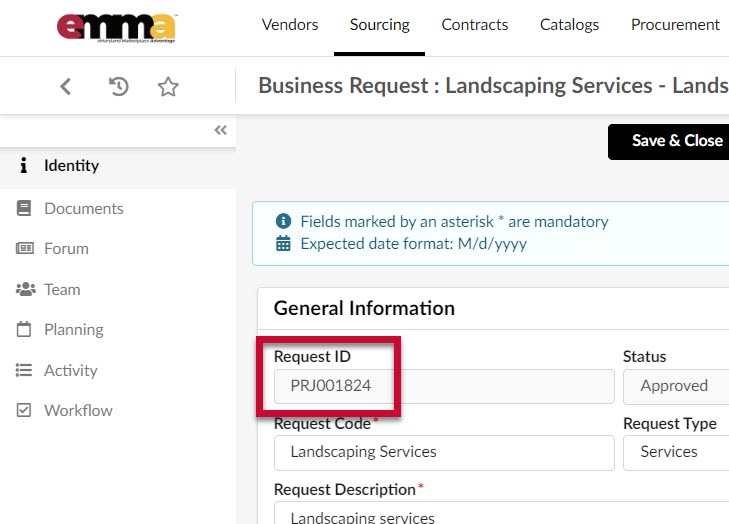The height and width of the screenshot is (524, 729).
Task: Click the General Information heading
Action: [364, 308]
